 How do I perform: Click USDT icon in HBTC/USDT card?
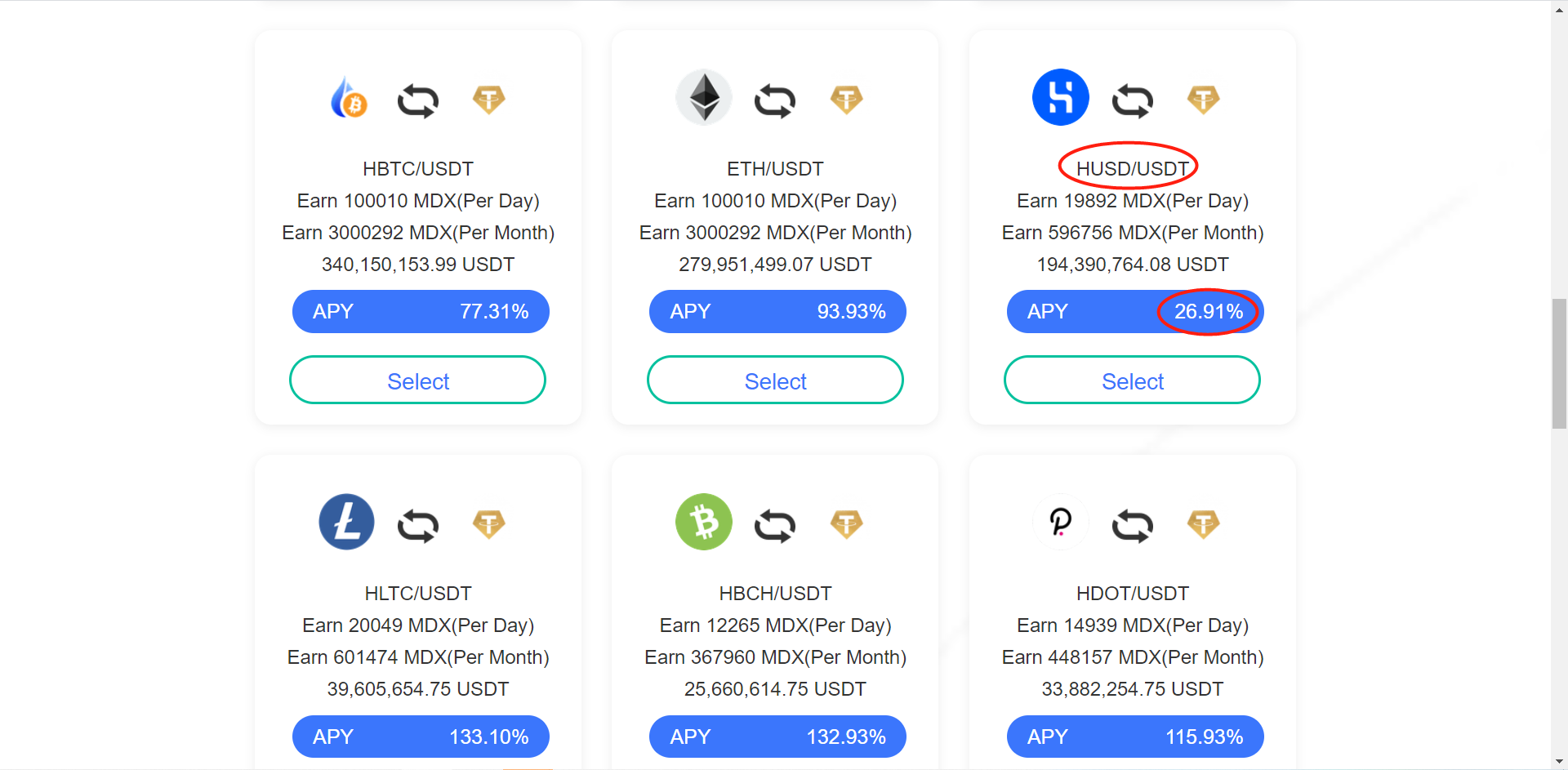[489, 100]
